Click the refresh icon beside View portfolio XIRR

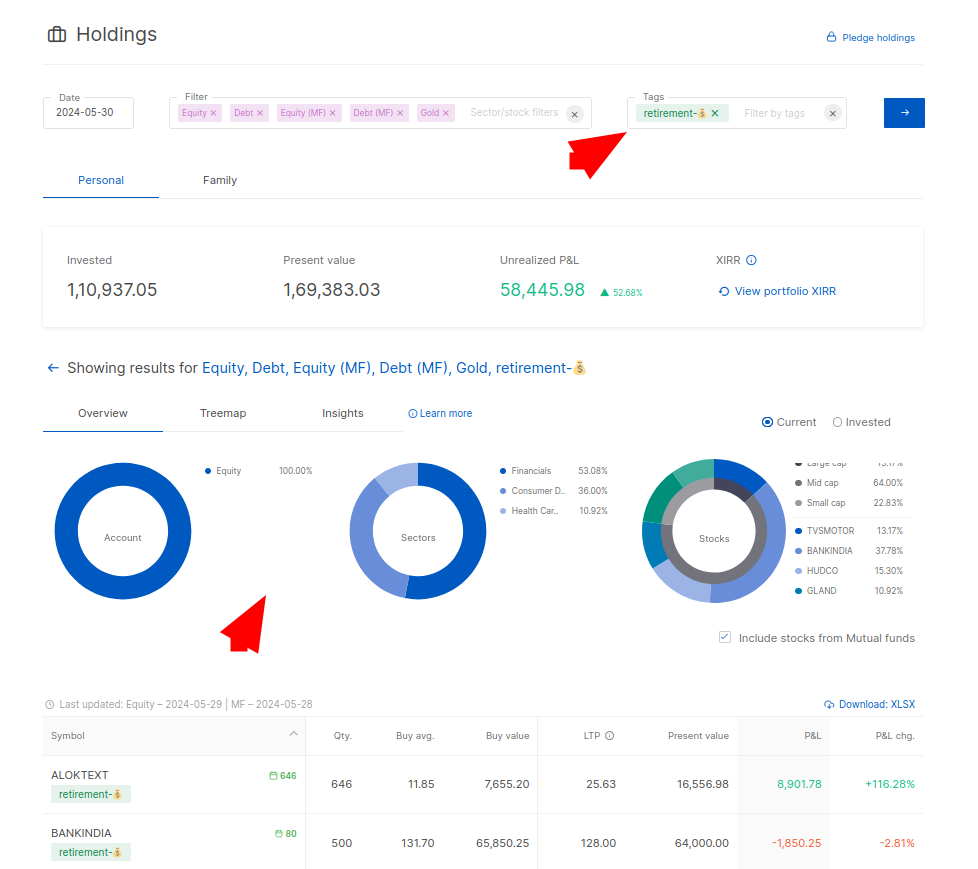click(x=726, y=291)
